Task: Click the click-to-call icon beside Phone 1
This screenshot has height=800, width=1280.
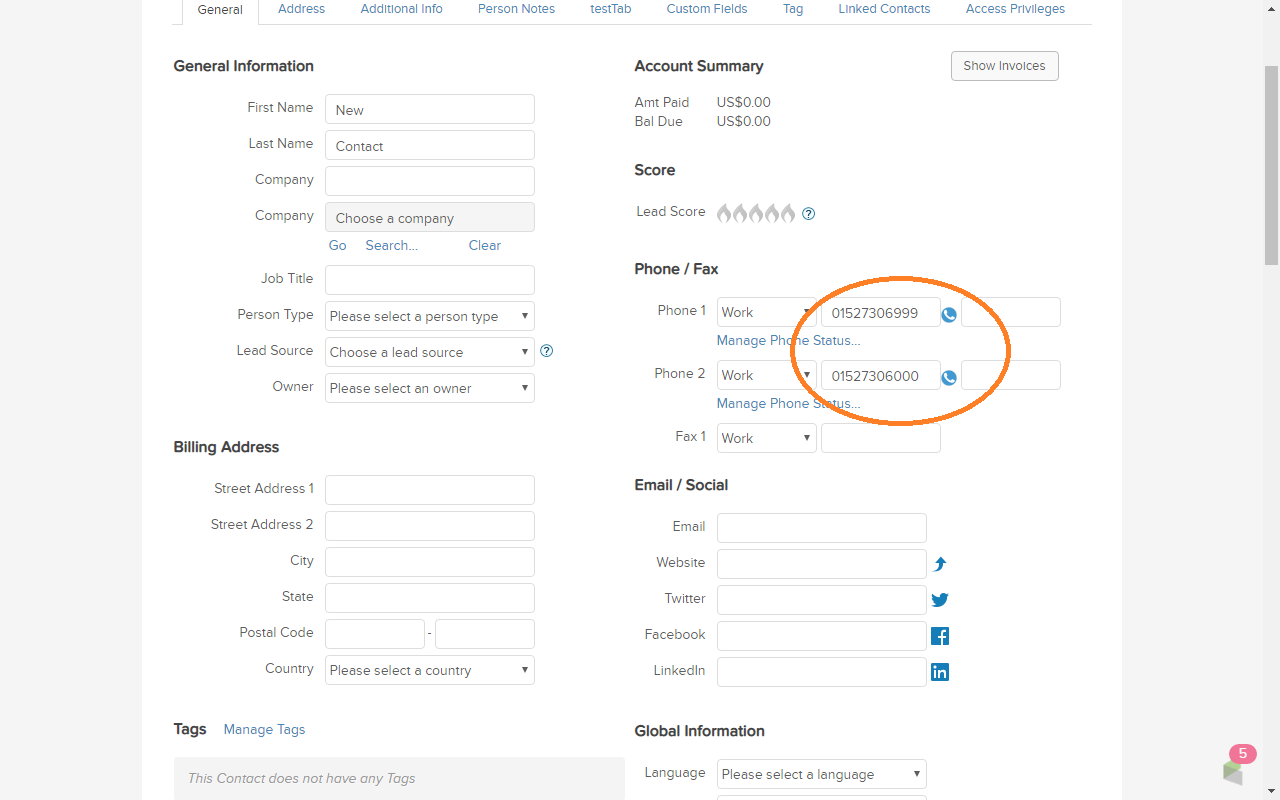Action: [x=948, y=313]
